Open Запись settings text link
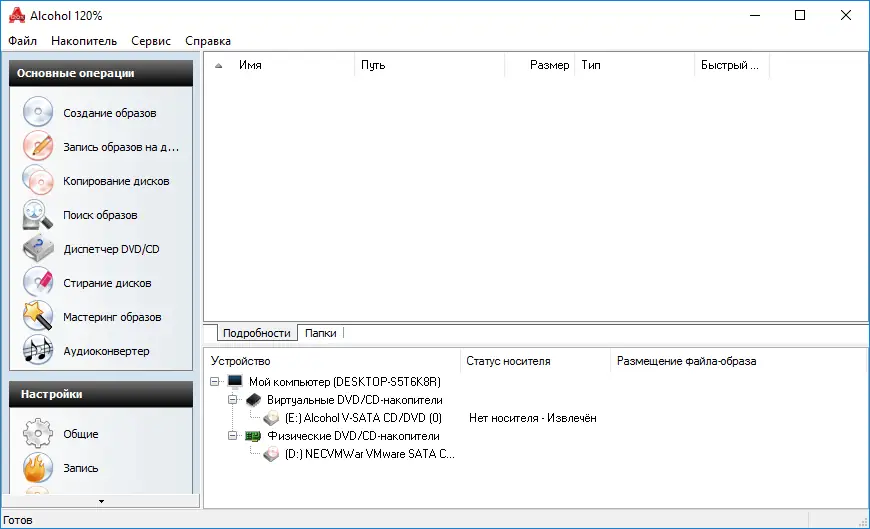870x529 pixels. tap(80, 468)
